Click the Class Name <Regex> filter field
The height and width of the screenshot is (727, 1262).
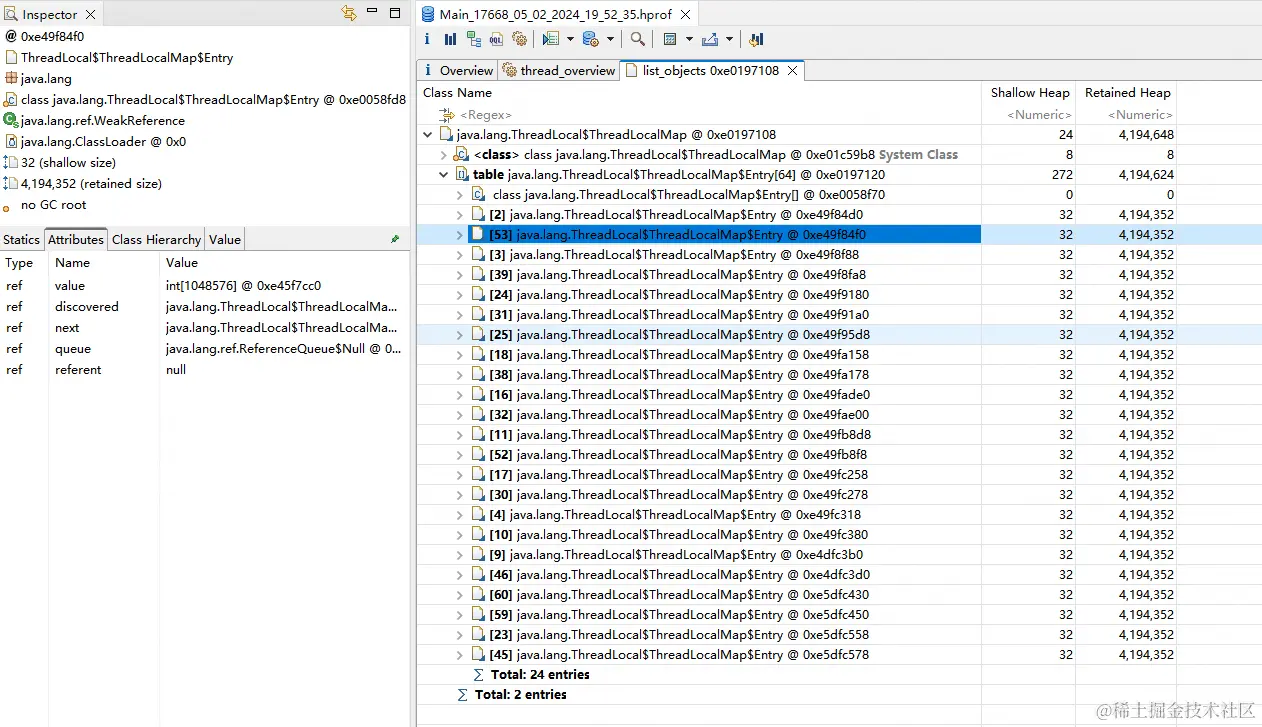click(700, 114)
